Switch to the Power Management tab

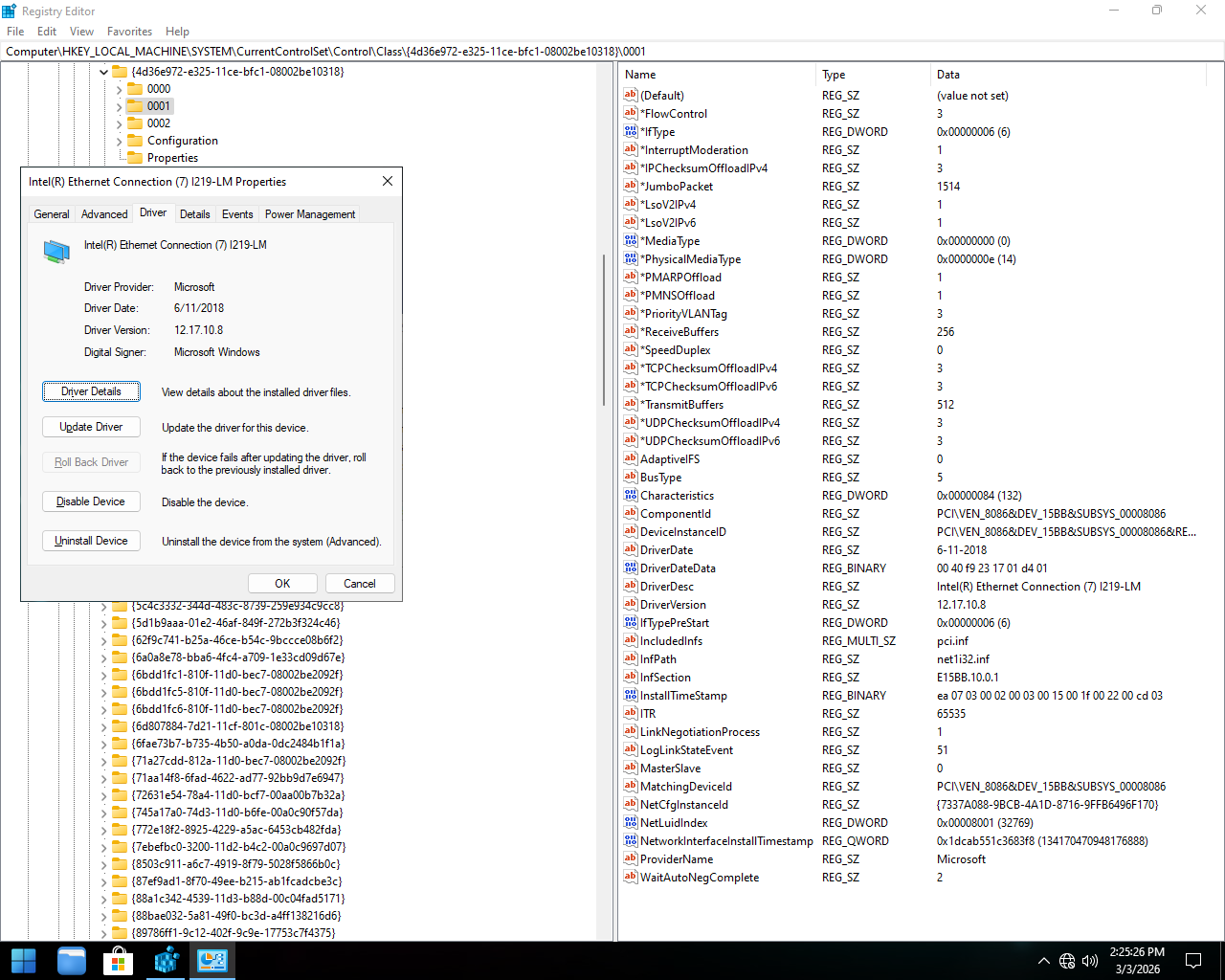pyautogui.click(x=310, y=214)
